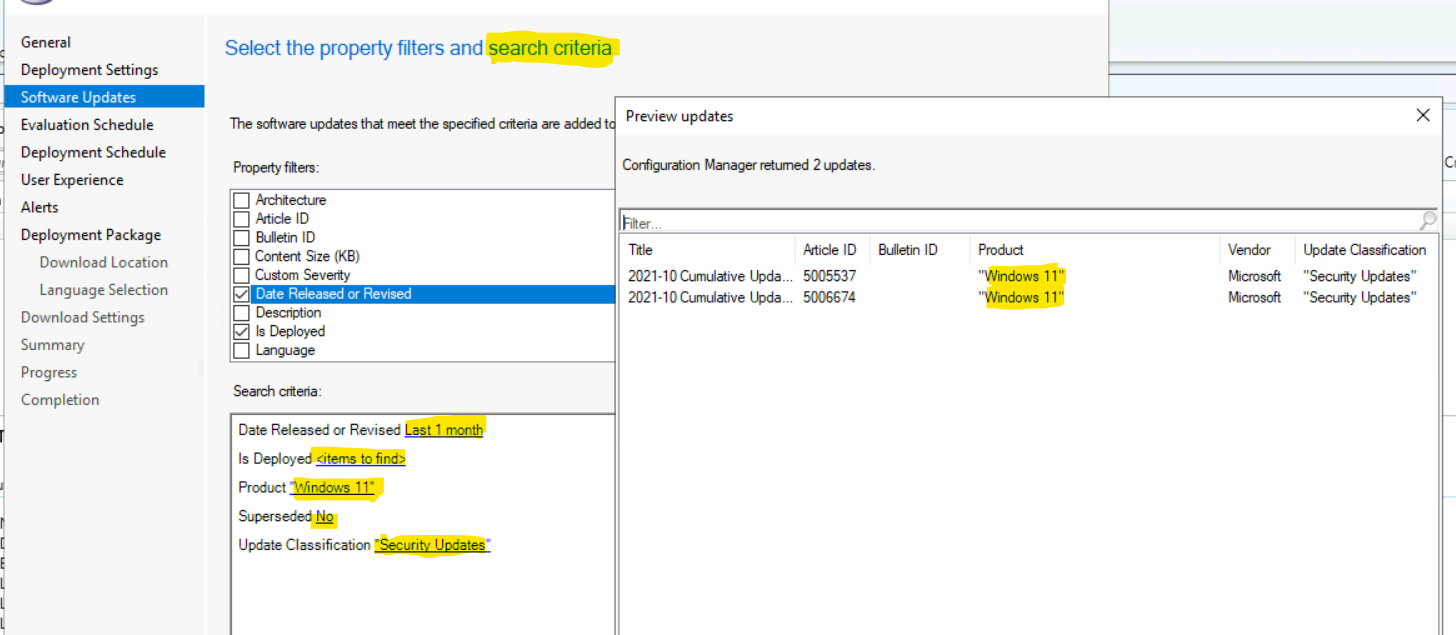1456x635 pixels.
Task: Open the General wizard page
Action: tap(46, 42)
